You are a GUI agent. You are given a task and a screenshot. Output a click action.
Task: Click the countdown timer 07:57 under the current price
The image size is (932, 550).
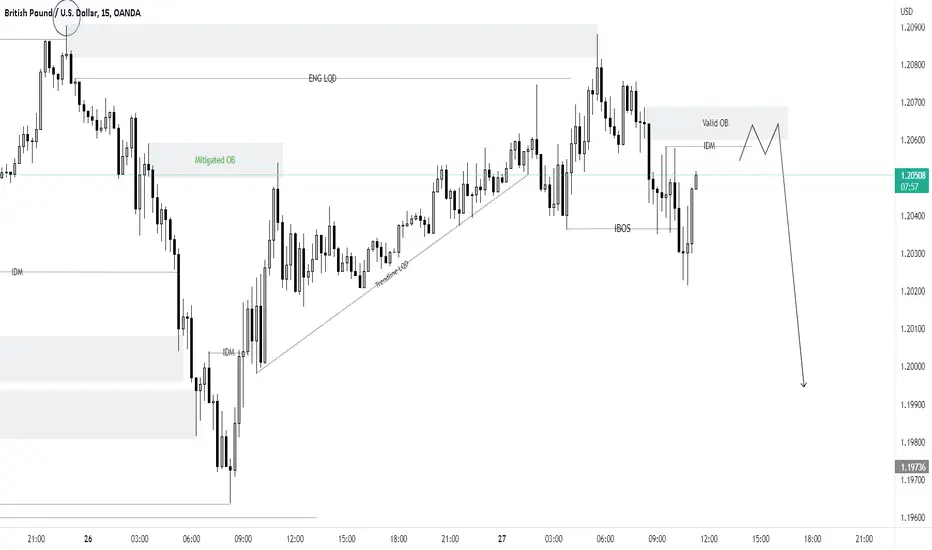tap(909, 187)
